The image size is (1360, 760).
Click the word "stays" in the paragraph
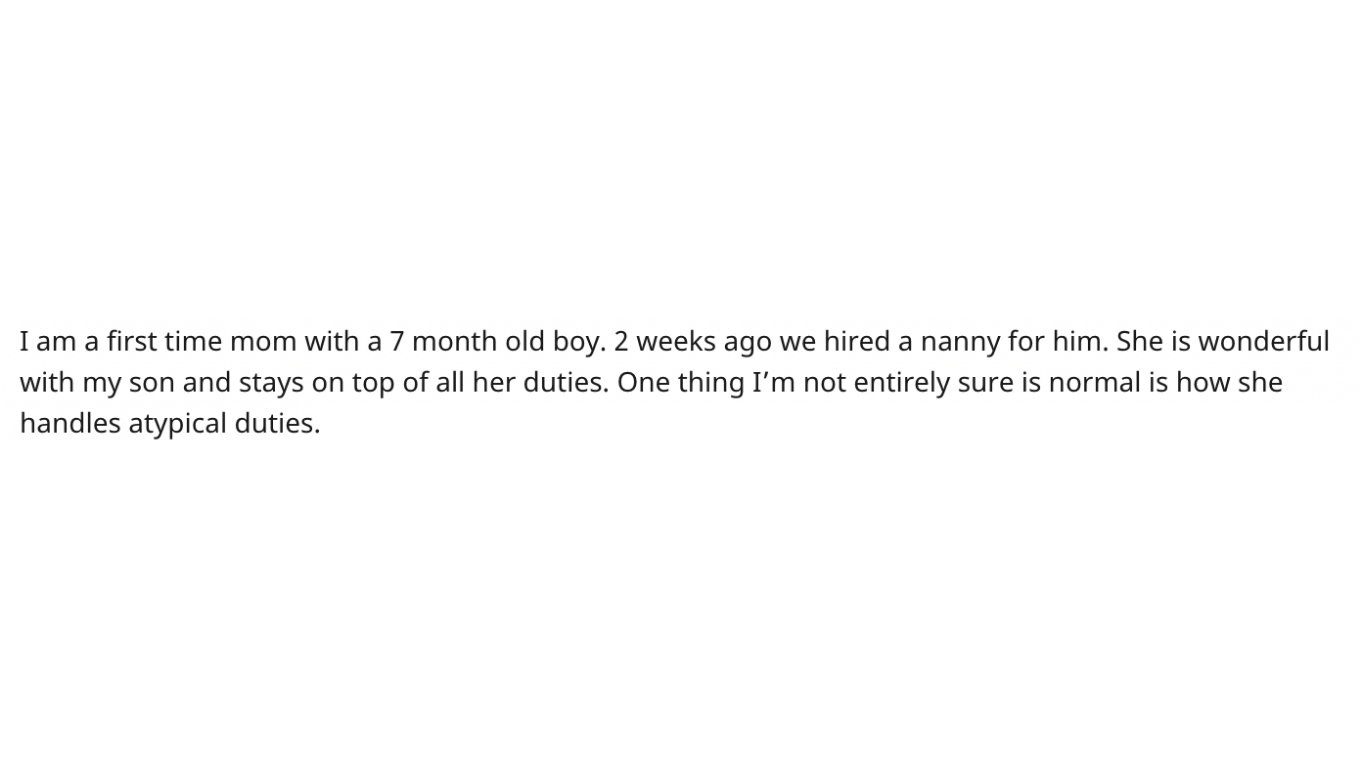click(271, 384)
